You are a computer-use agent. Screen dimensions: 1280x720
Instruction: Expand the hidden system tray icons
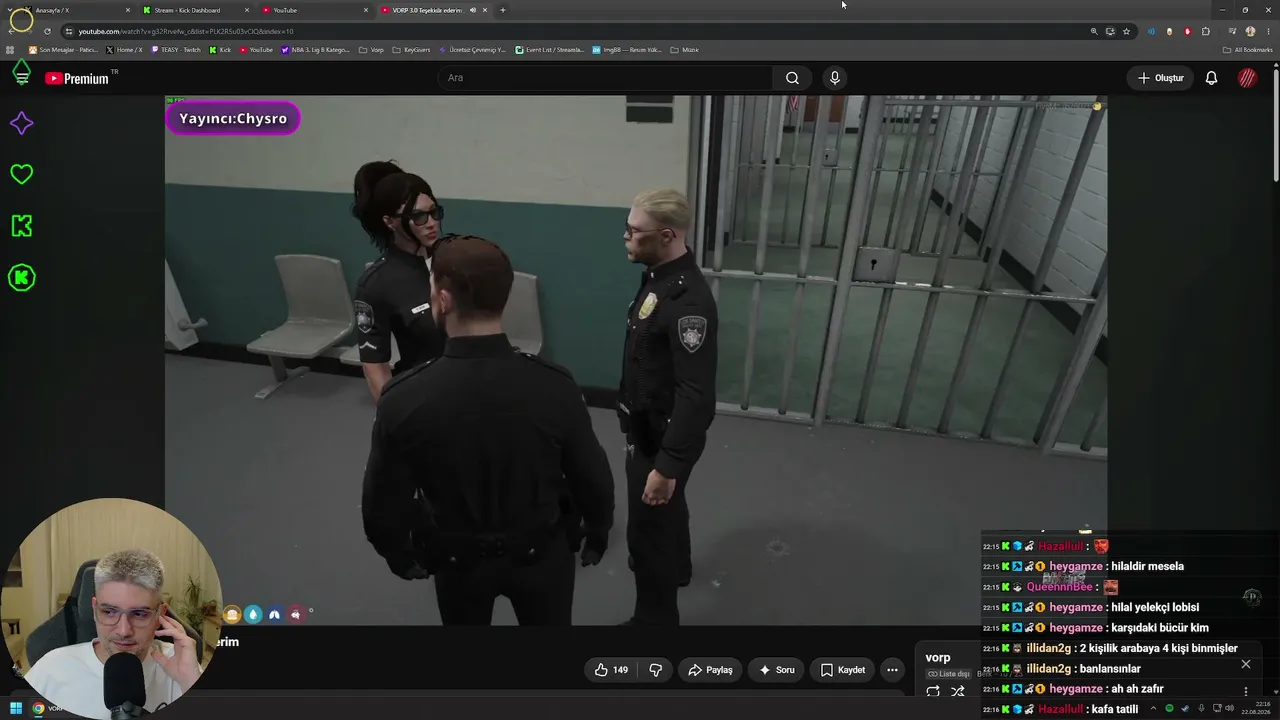(x=1154, y=709)
